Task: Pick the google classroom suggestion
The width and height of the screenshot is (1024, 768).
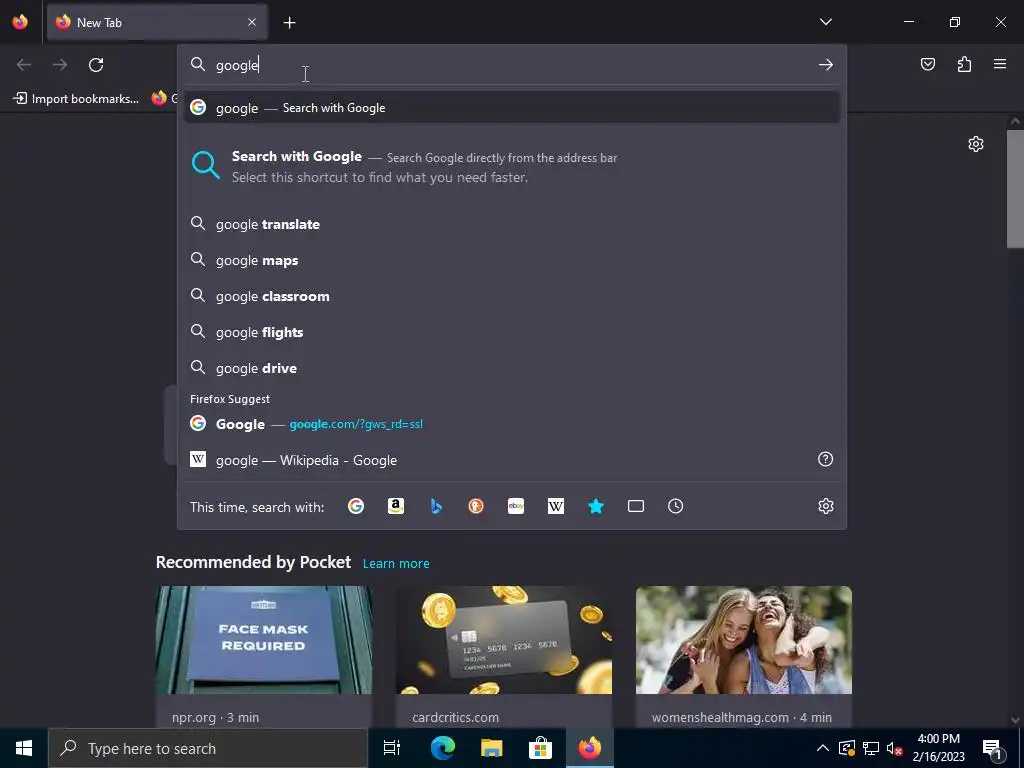Action: click(512, 296)
